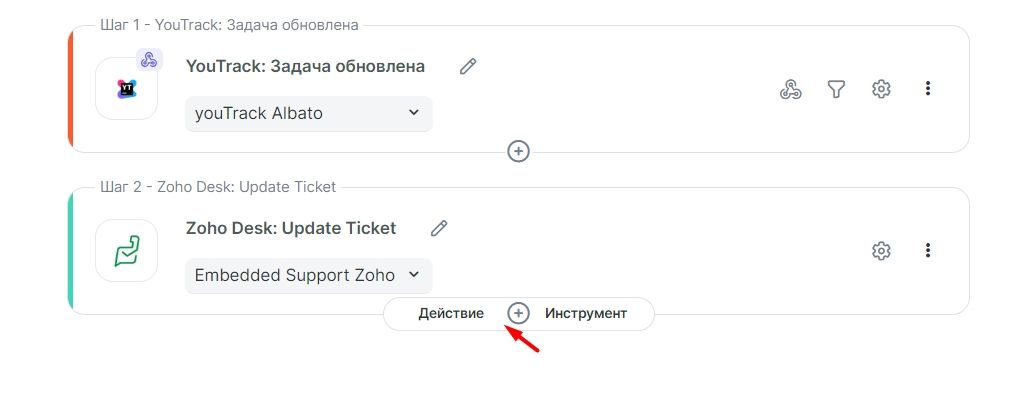Add a new Инструмент step
Viewport: 1020px width, 416px height.
pos(586,313)
